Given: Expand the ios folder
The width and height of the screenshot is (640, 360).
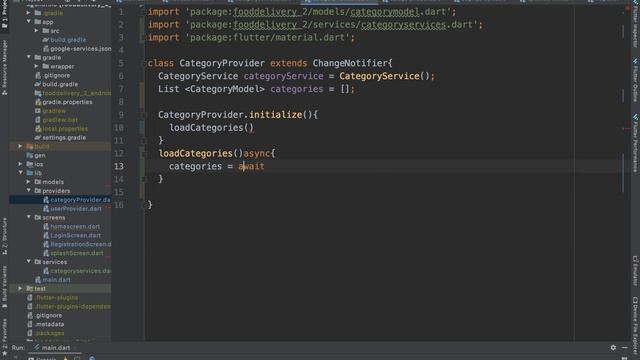Looking at the screenshot, I should click(20, 164).
